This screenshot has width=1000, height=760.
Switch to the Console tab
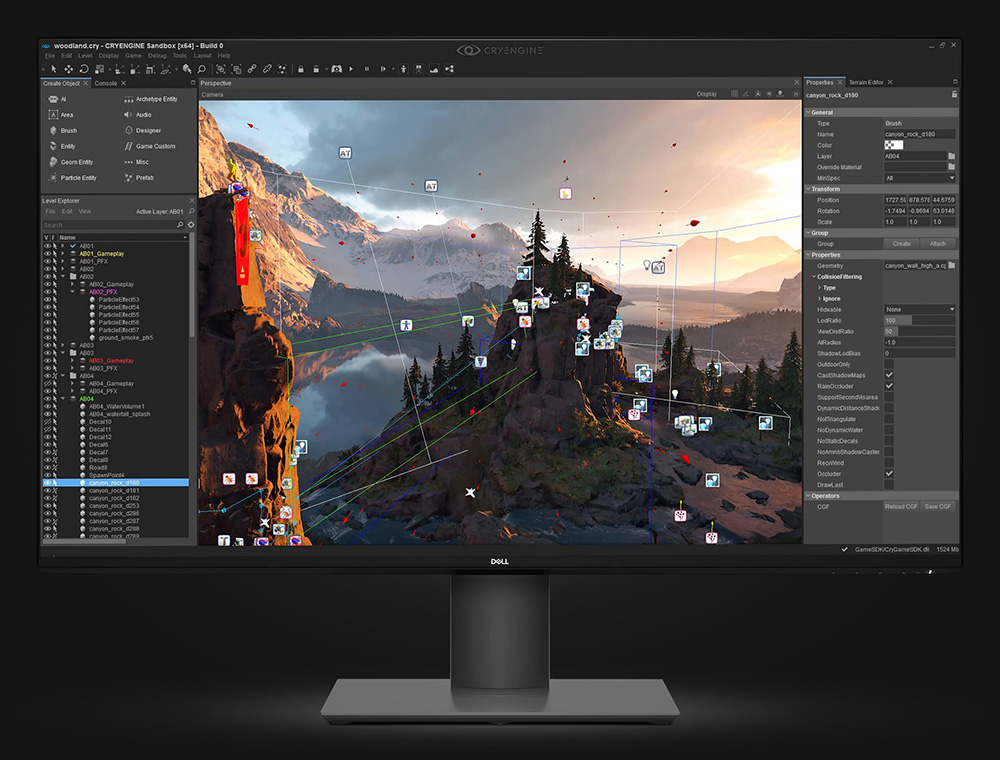pos(106,84)
